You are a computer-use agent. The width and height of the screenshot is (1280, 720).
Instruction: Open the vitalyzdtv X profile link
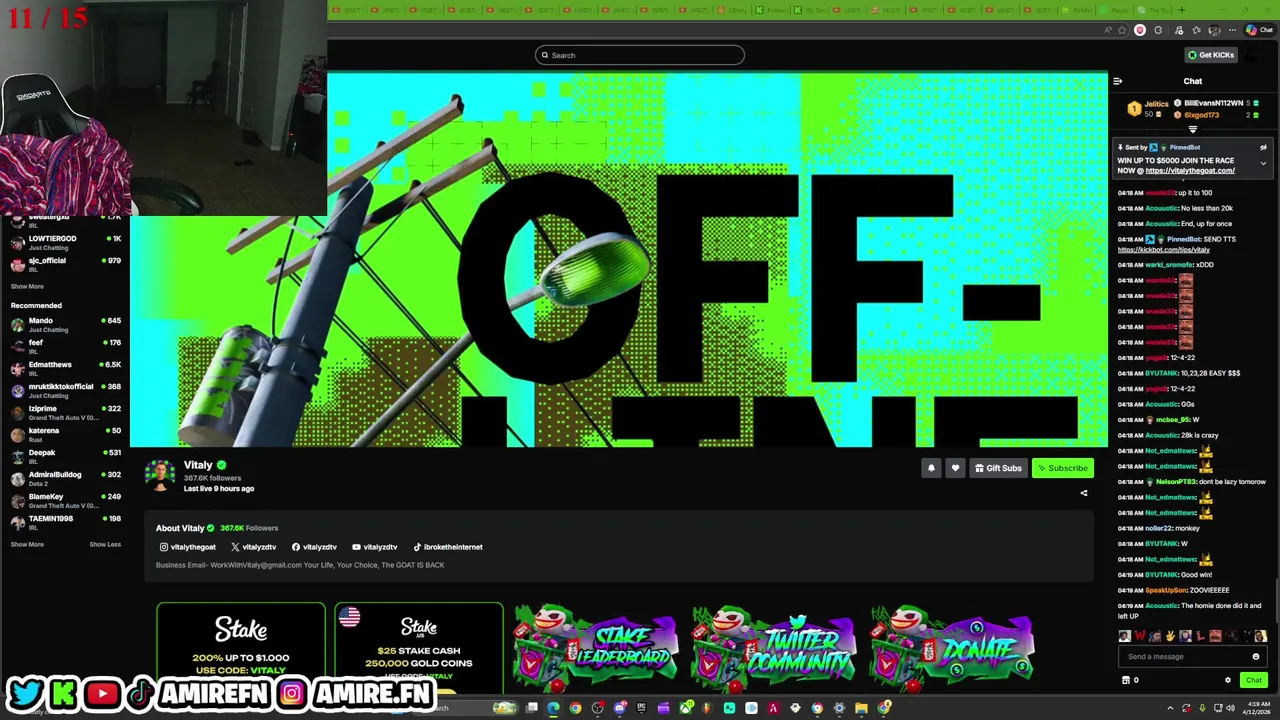pyautogui.click(x=253, y=547)
